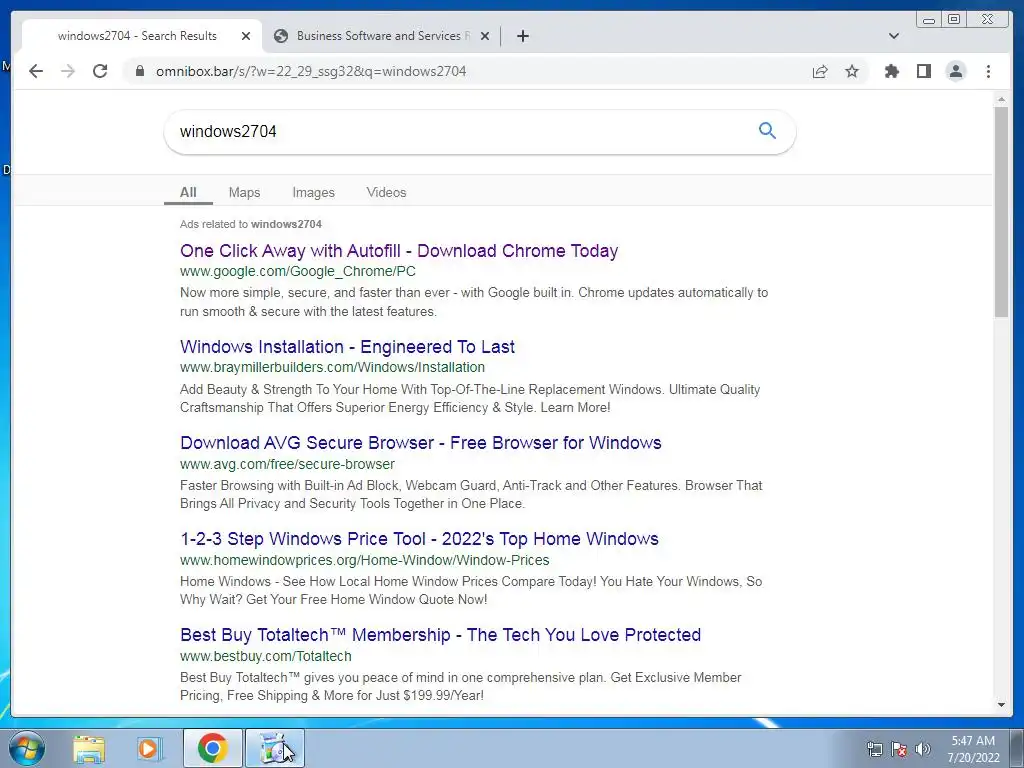Toggle the browser side panel
The height and width of the screenshot is (768, 1024).
tap(923, 71)
